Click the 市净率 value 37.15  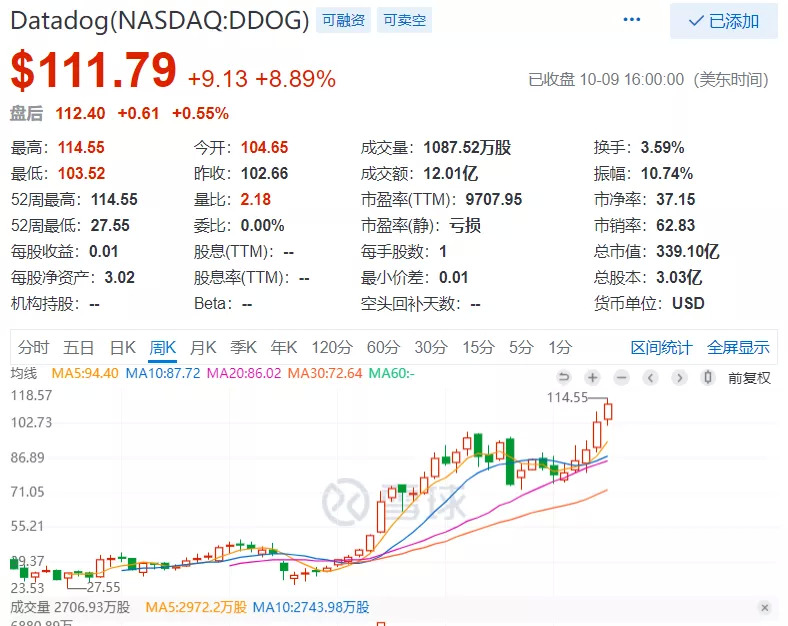pyautogui.click(x=675, y=200)
